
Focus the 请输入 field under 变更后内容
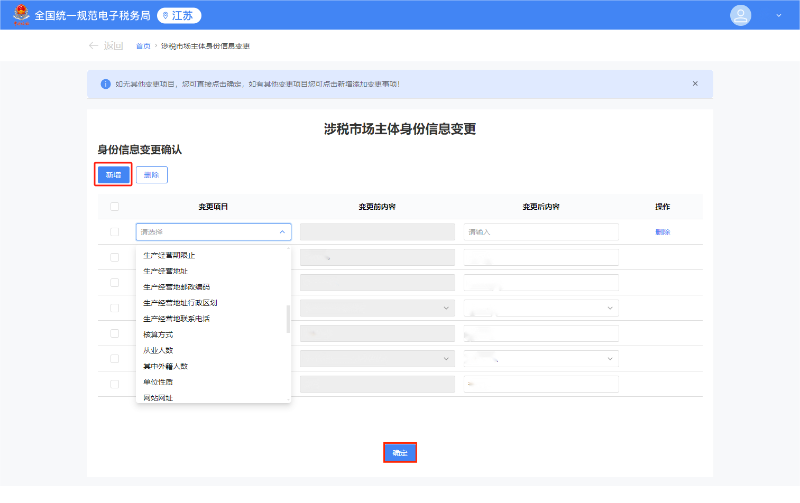[x=541, y=232]
